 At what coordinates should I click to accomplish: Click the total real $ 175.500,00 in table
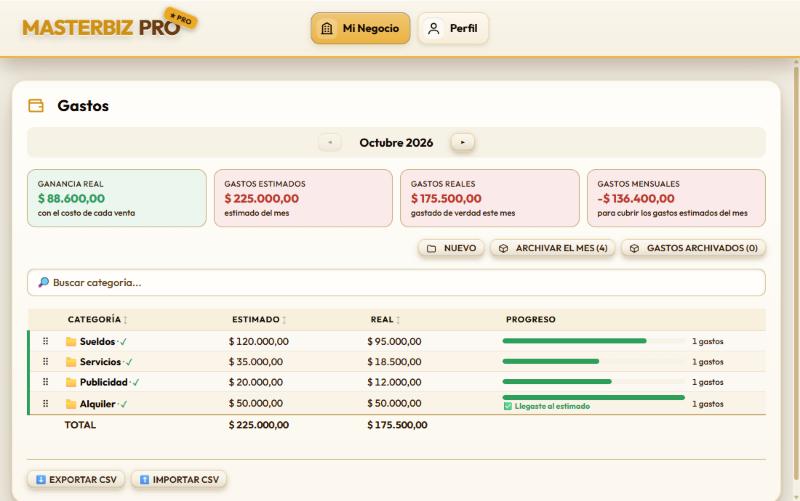tap(397, 425)
